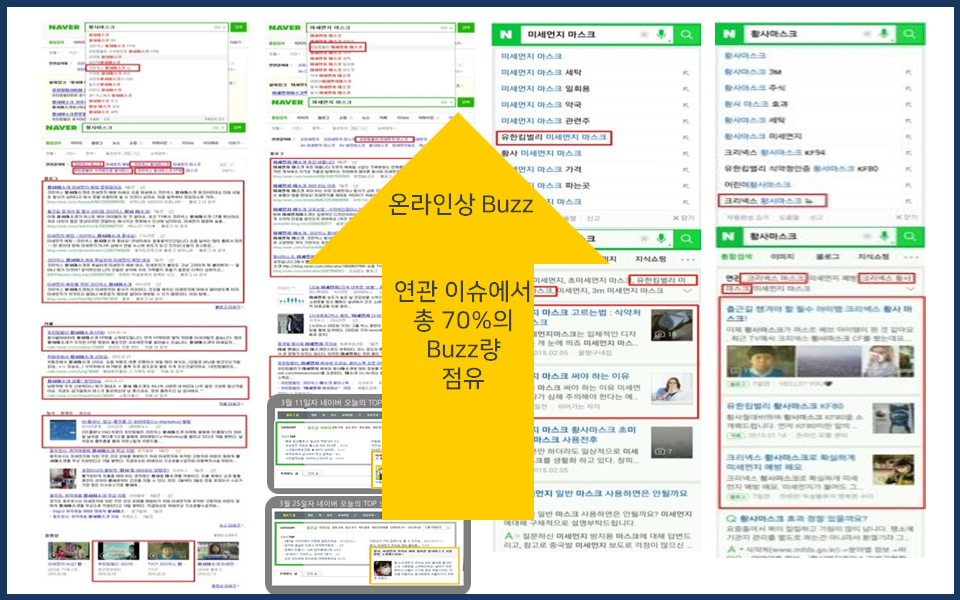This screenshot has width=960, height=600.
Task: Click green N logo beside 미세먼지 마스크 mobile input
Action: [x=506, y=34]
